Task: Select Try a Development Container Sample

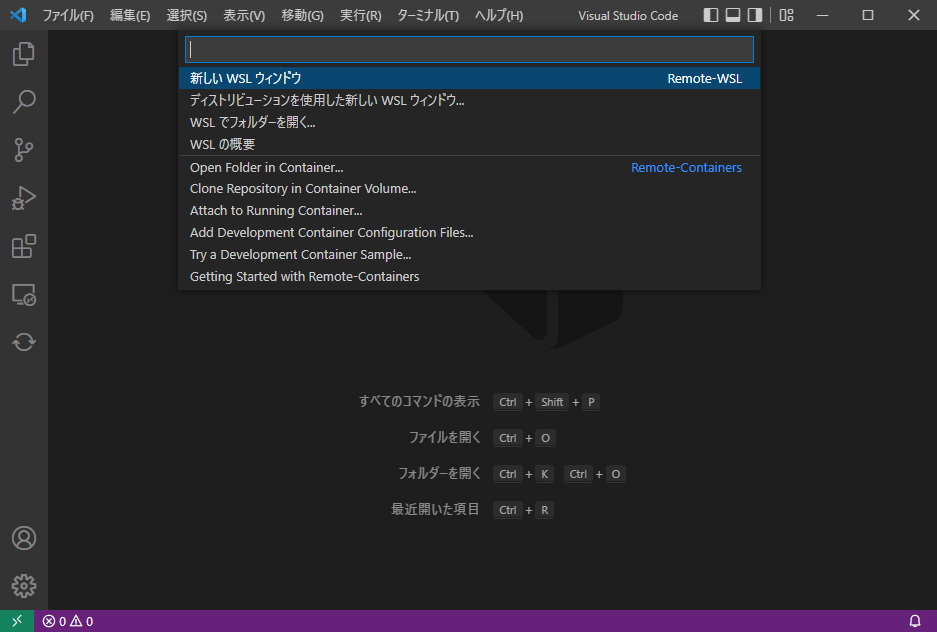Action: click(469, 254)
